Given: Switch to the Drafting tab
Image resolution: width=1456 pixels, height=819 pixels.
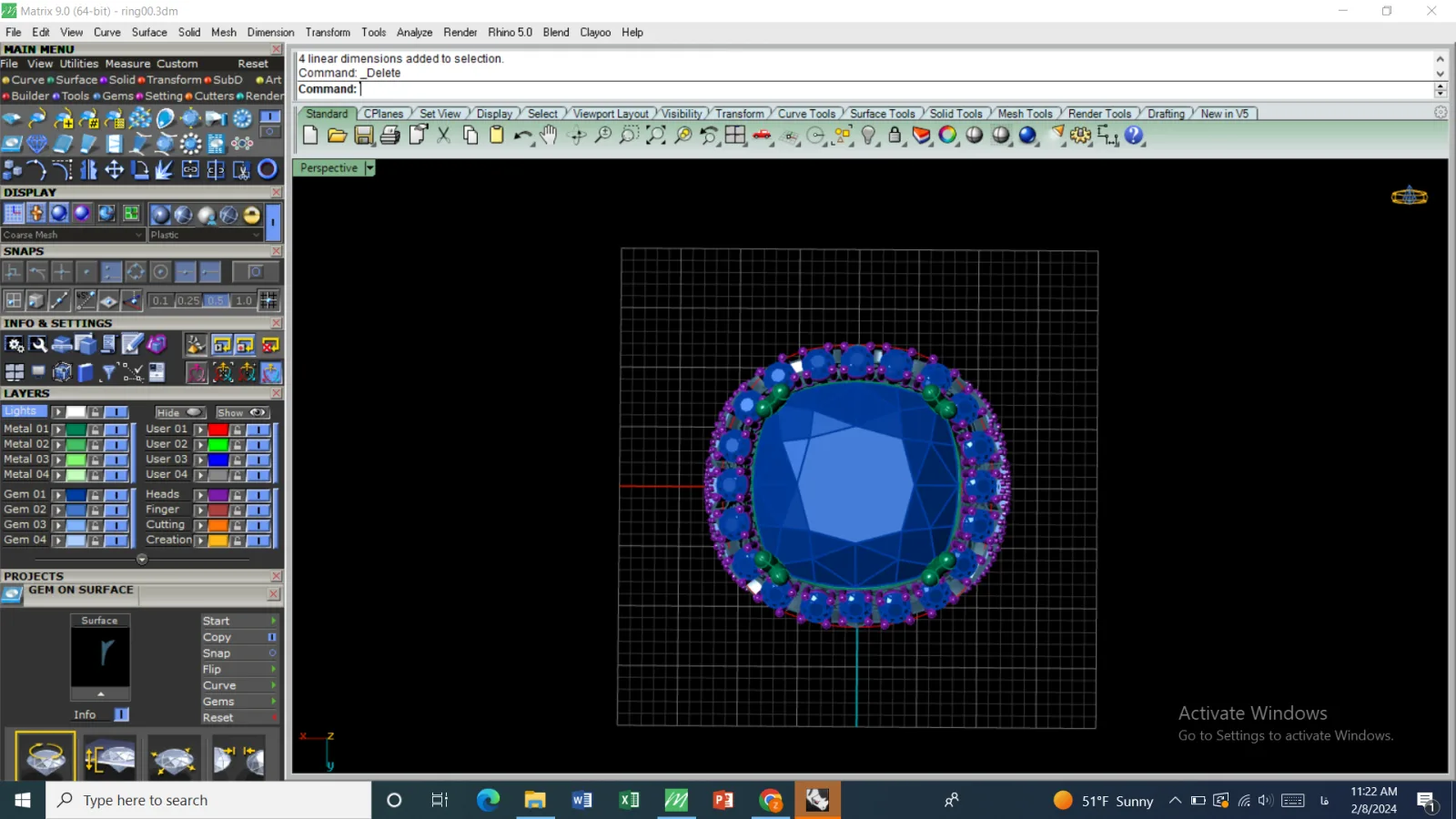Looking at the screenshot, I should click(1166, 114).
